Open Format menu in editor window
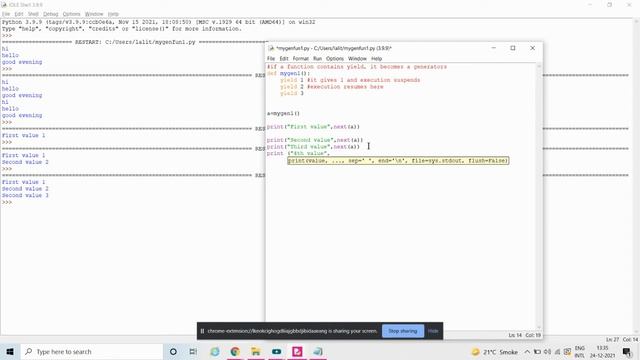This screenshot has width=640, height=360. 300,59
